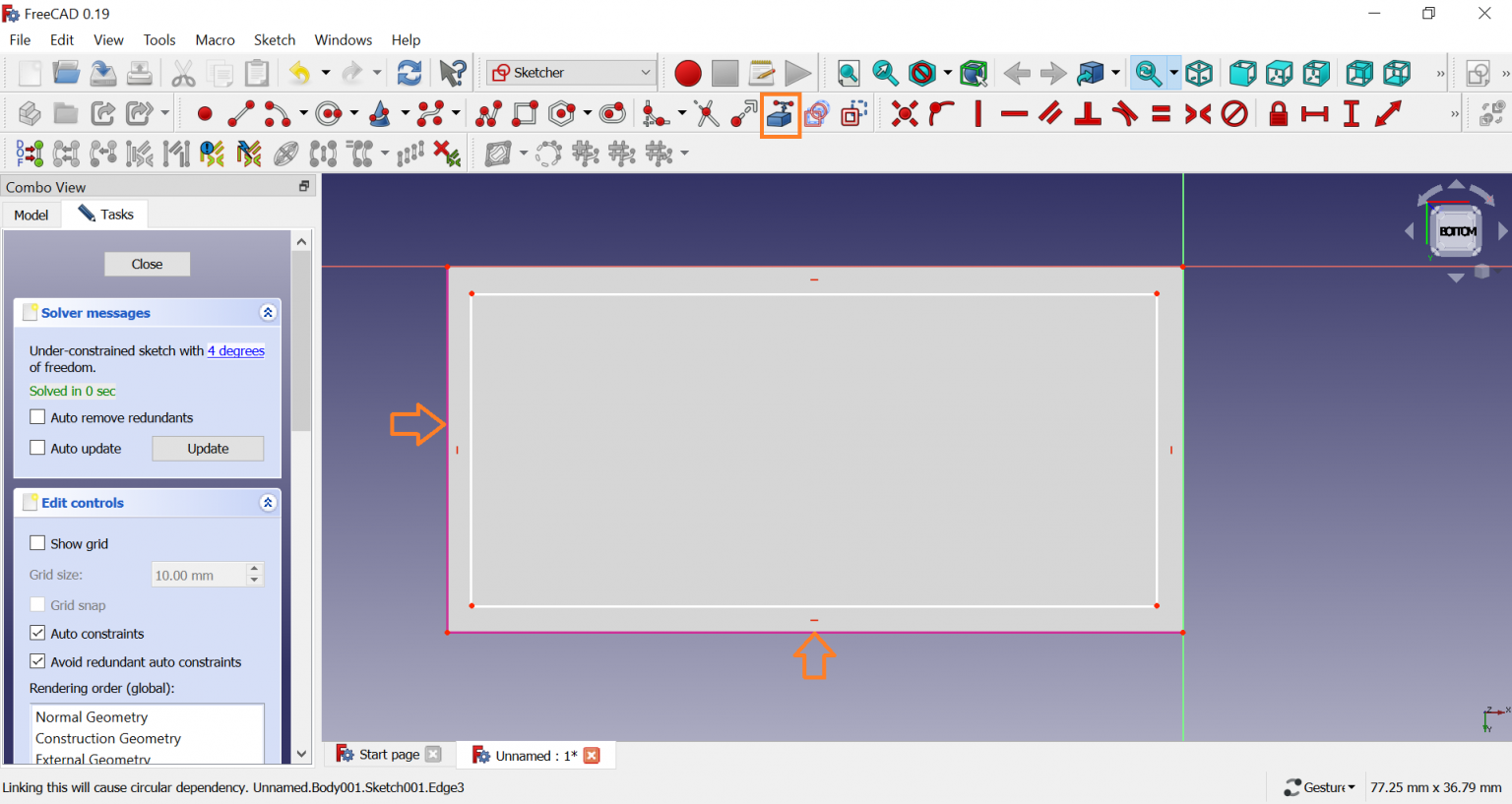
Task: Switch to the Model tab
Action: tap(31, 215)
